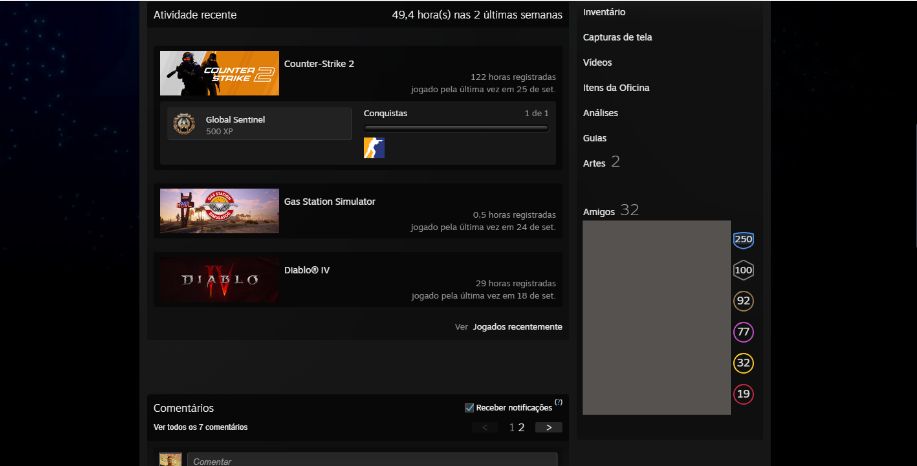
Task: Open Análises link
Action: tap(600, 112)
